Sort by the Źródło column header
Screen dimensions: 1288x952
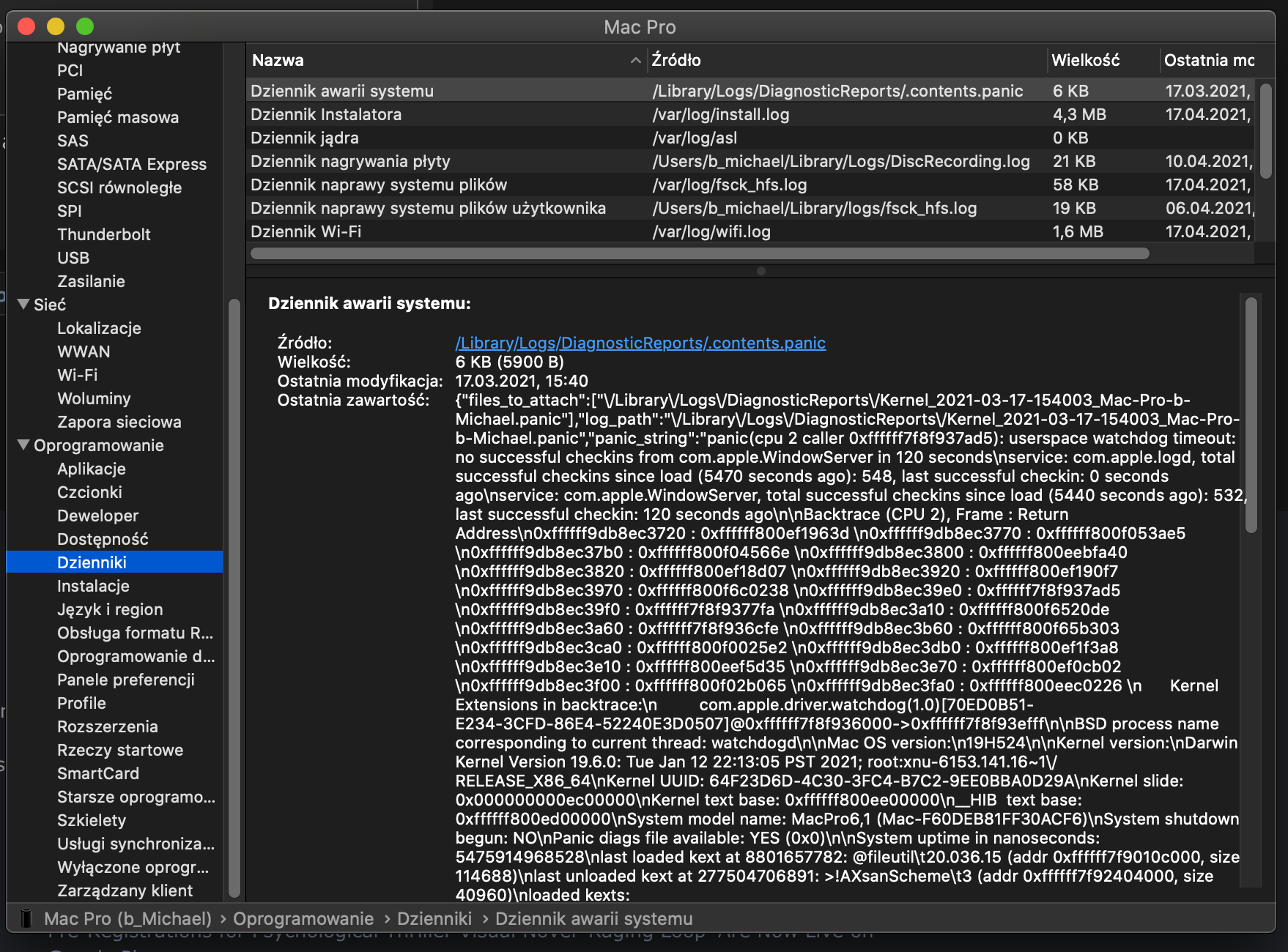(x=847, y=60)
